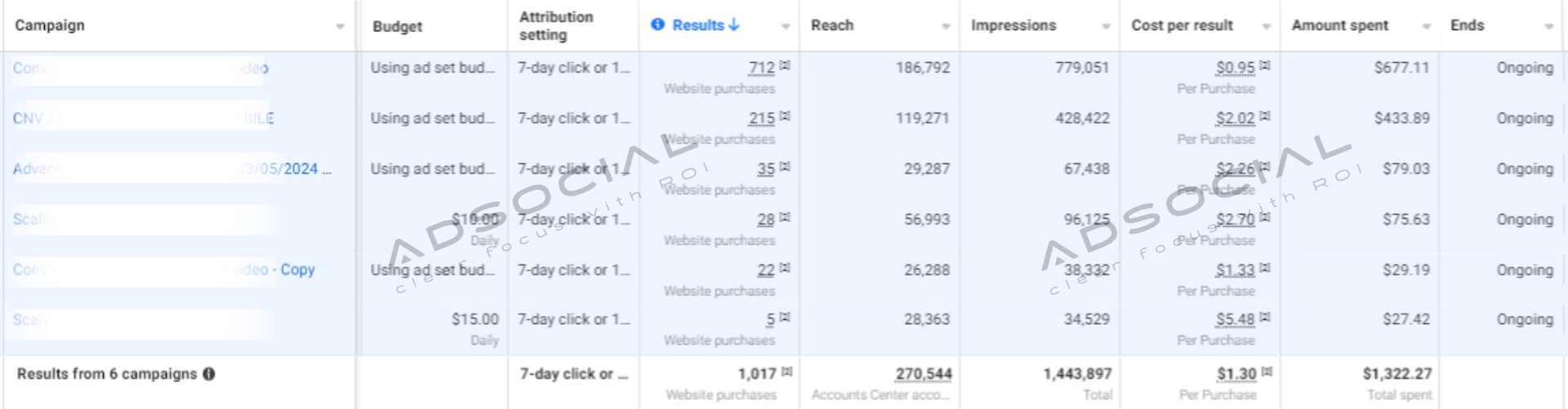Click the attribution icon beside $0.95 cost
1568x409 pixels.
click(1265, 65)
